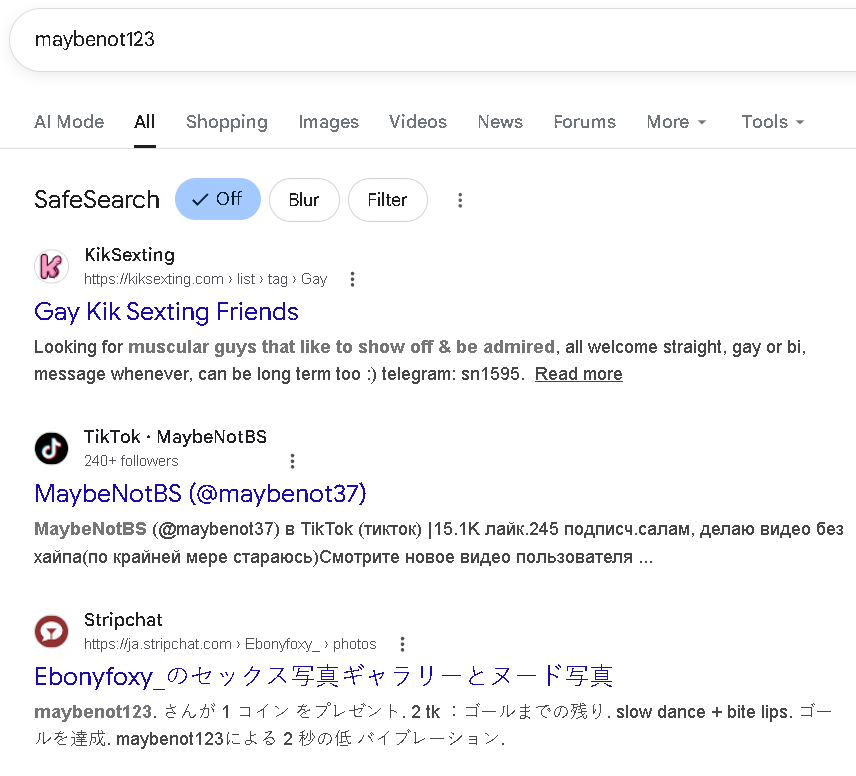The width and height of the screenshot is (856, 776).
Task: Enable the SafeSearch Filter option
Action: pyautogui.click(x=387, y=200)
